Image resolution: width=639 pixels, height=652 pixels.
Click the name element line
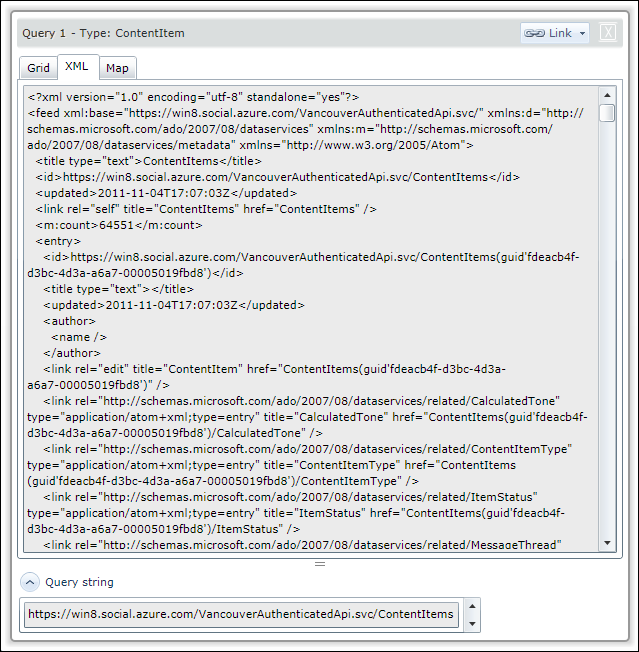tap(79, 337)
